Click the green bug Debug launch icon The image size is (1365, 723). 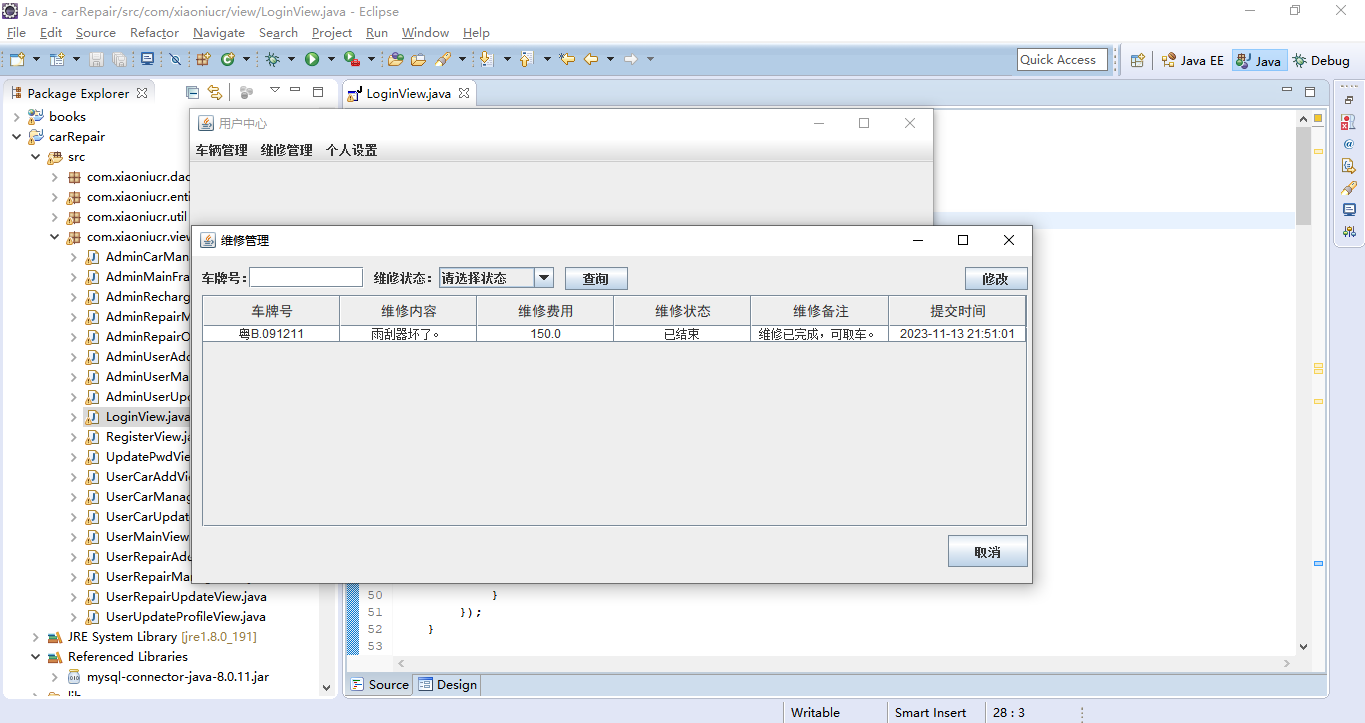click(x=272, y=59)
